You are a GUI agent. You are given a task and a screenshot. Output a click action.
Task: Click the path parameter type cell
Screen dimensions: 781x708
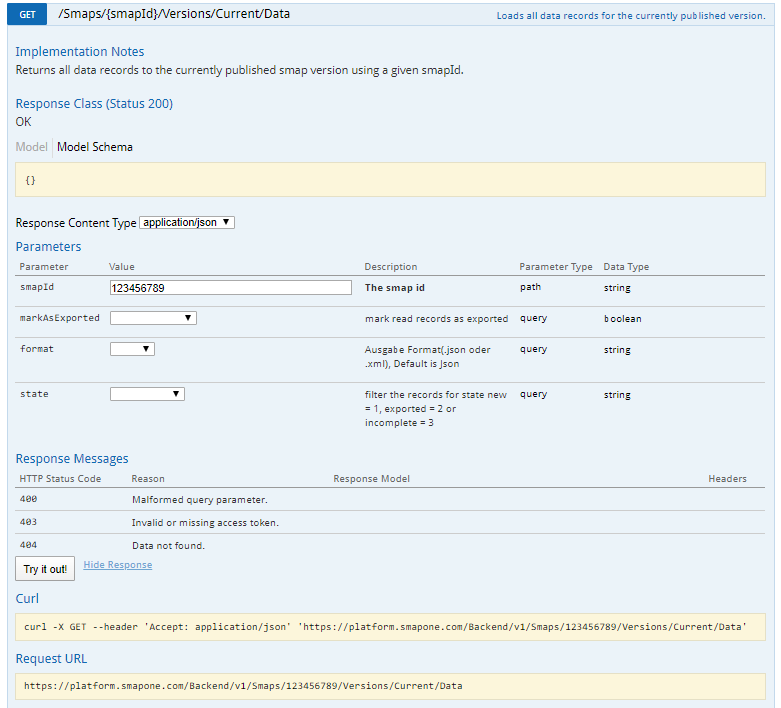click(x=530, y=287)
